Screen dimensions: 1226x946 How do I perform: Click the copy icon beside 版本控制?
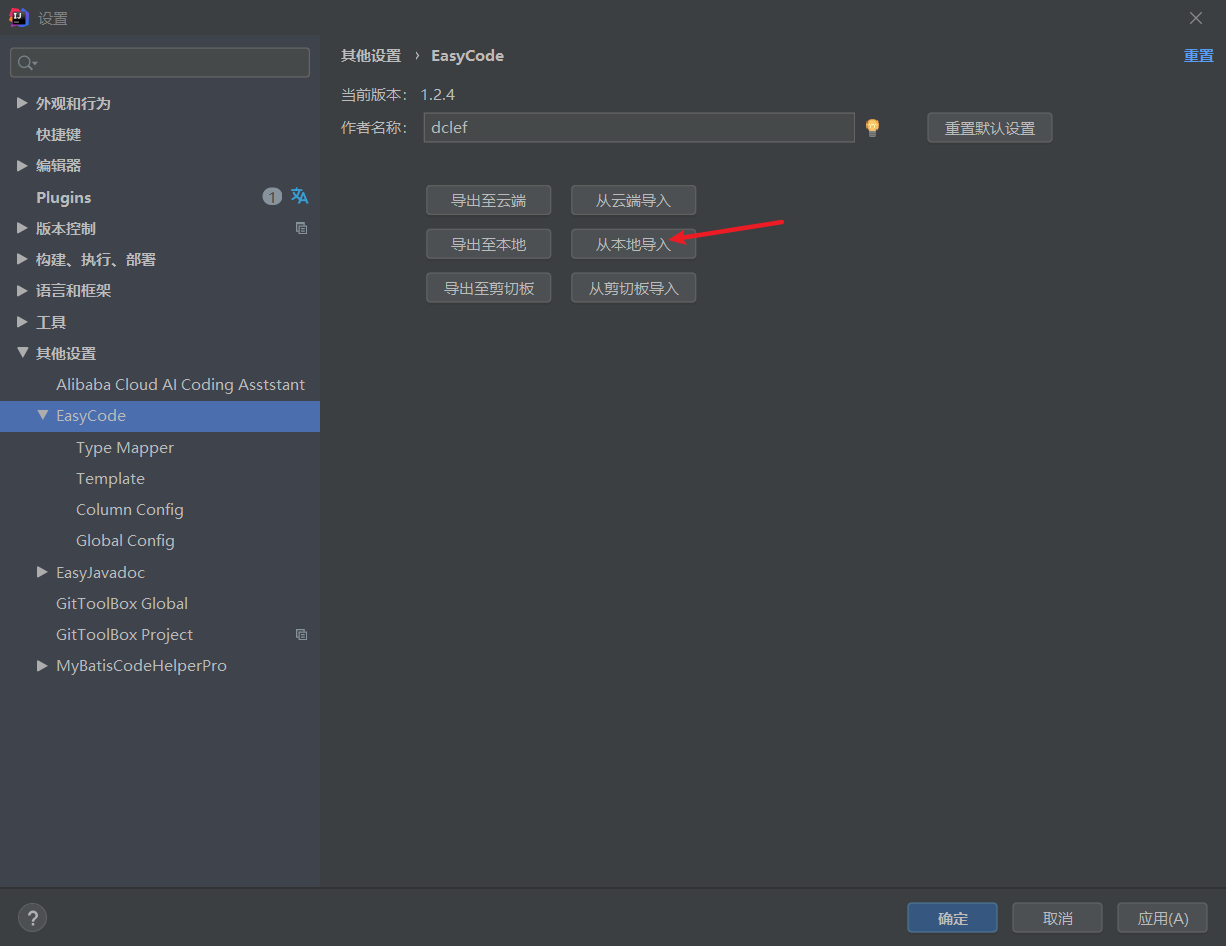[x=301, y=228]
